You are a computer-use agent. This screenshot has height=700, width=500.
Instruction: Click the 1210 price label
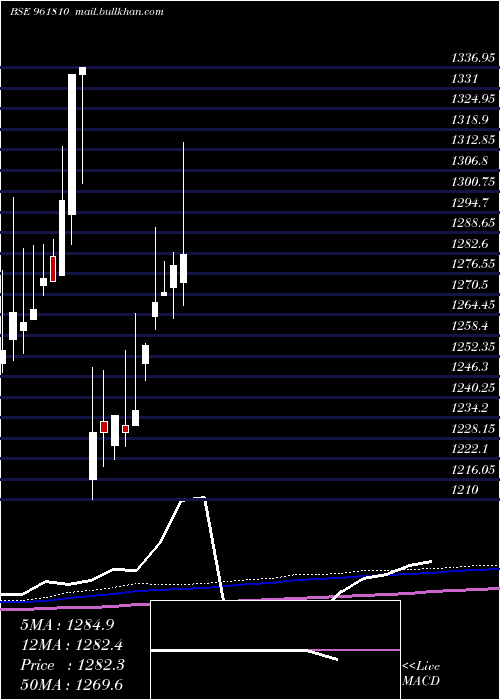(x=465, y=490)
